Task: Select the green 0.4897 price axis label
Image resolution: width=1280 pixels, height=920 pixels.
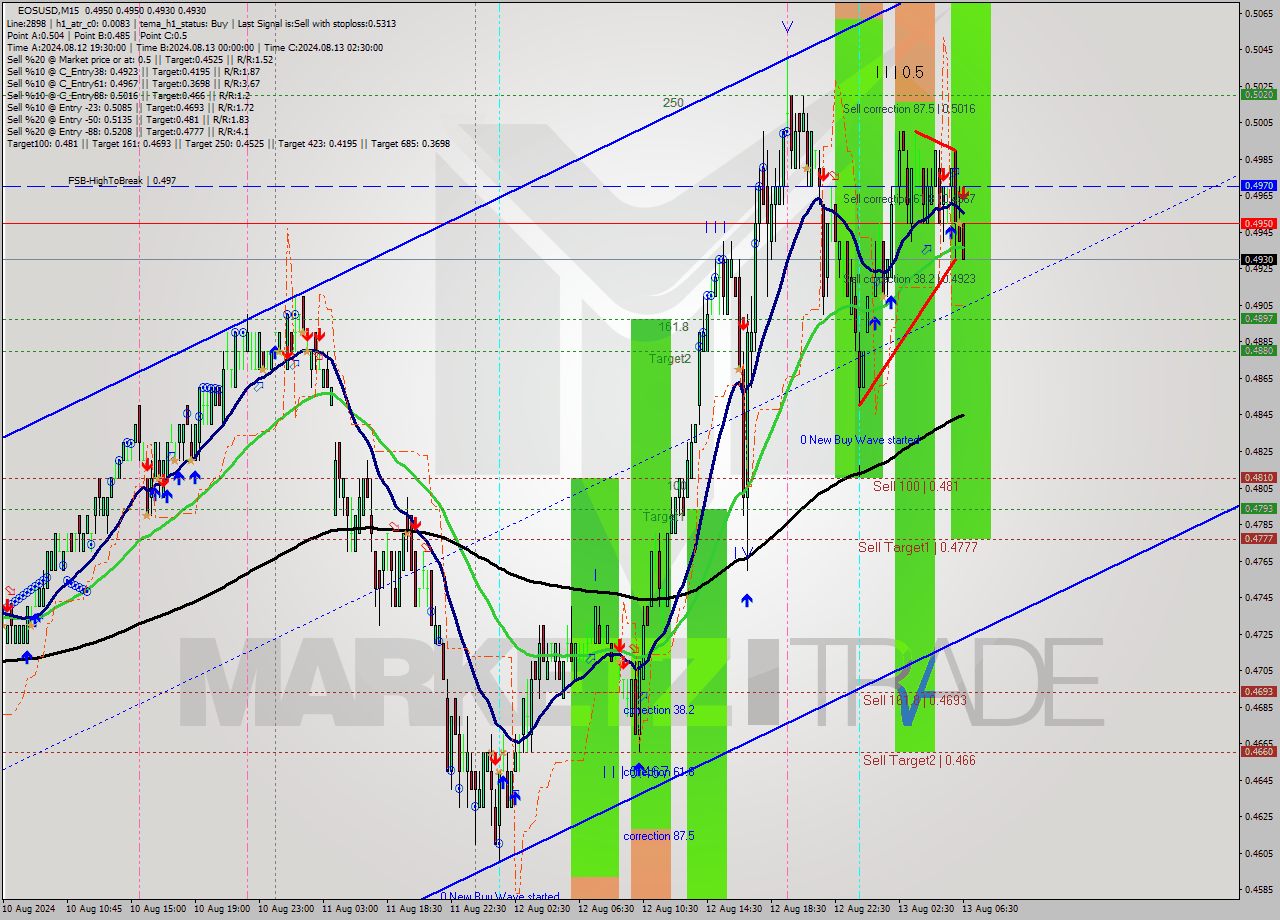Action: (x=1257, y=319)
